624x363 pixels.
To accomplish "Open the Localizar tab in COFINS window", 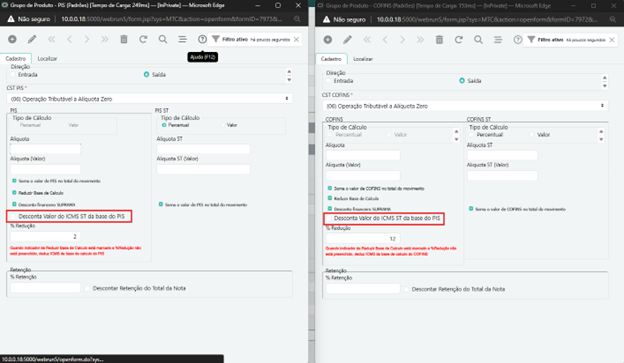I will click(x=363, y=59).
